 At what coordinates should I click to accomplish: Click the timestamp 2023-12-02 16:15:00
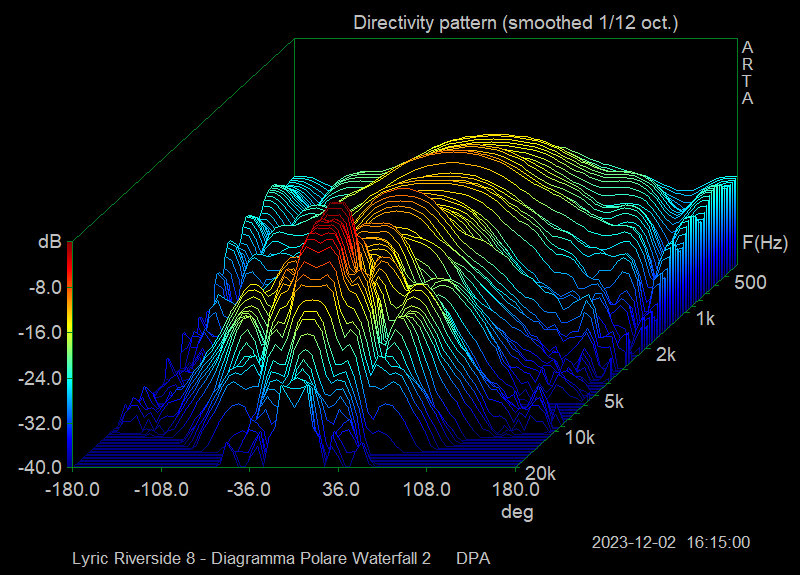pyautogui.click(x=671, y=542)
